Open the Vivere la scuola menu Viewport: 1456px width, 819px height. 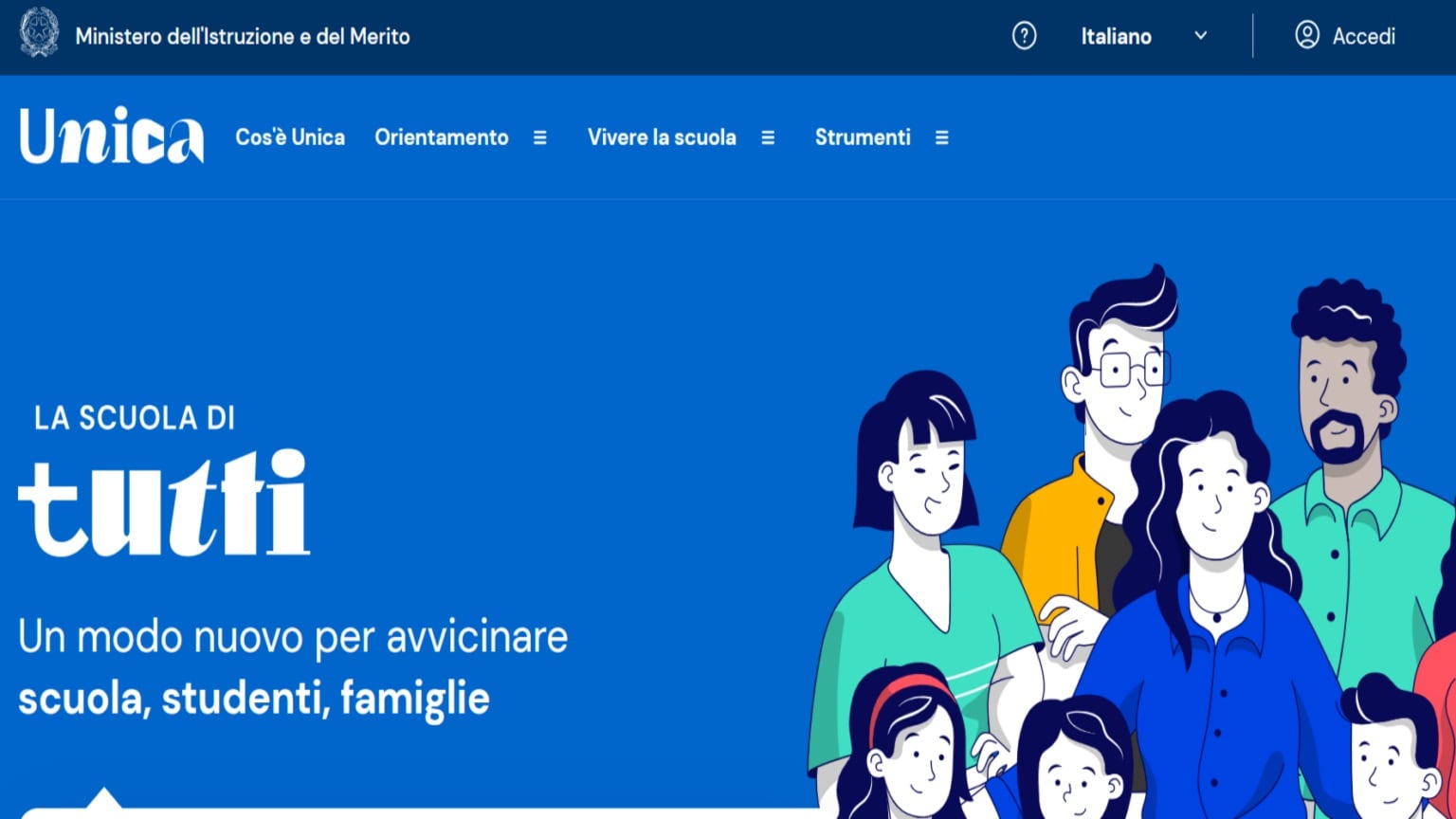(662, 137)
